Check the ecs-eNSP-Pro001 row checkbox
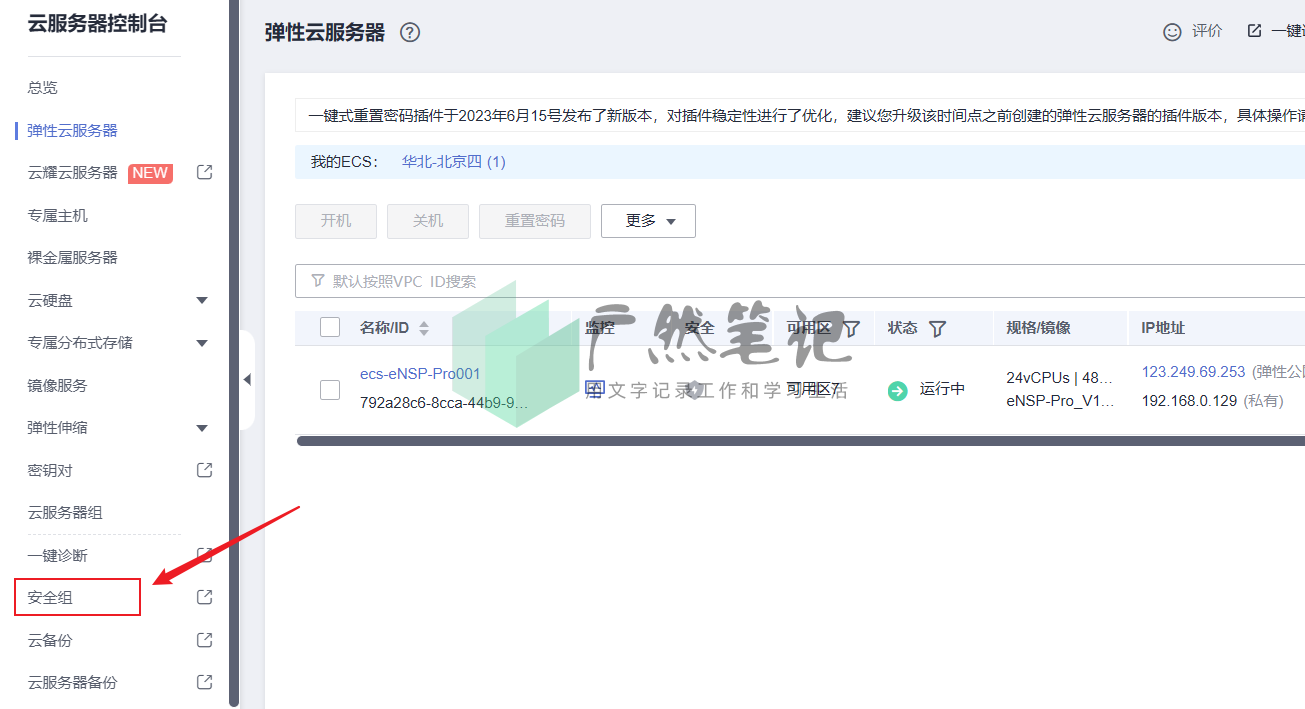Viewport: 1305px width, 709px height. tap(330, 390)
